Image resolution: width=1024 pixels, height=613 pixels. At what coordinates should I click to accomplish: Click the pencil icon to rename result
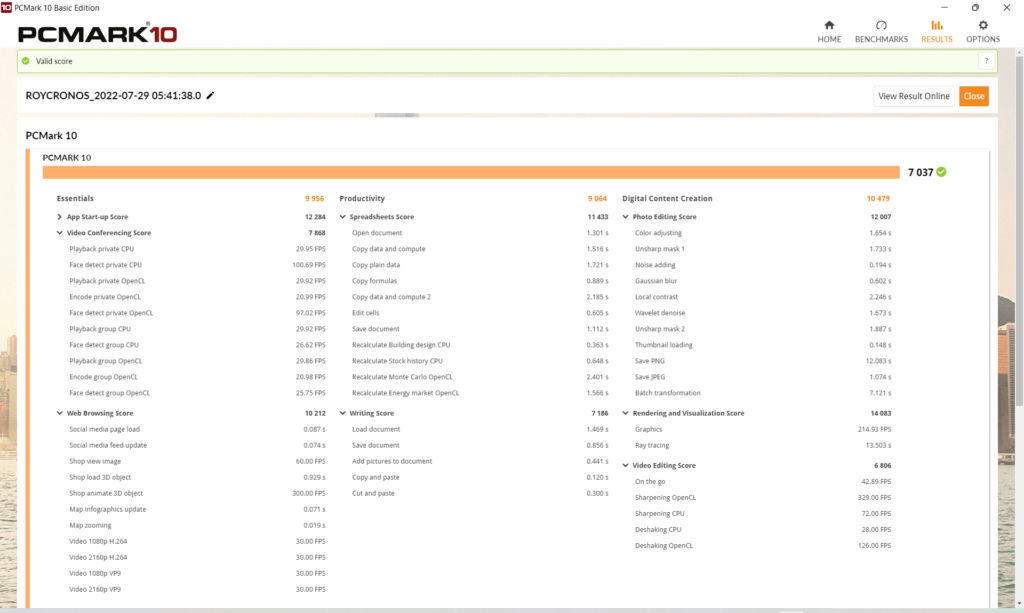tap(210, 95)
